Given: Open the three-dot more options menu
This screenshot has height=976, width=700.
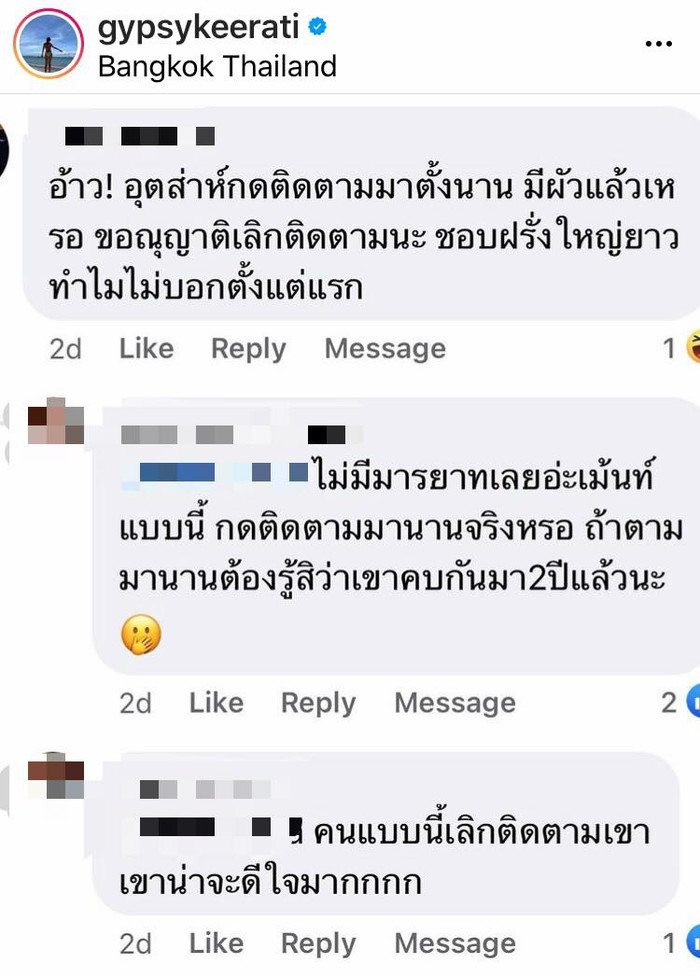Looking at the screenshot, I should tap(658, 44).
